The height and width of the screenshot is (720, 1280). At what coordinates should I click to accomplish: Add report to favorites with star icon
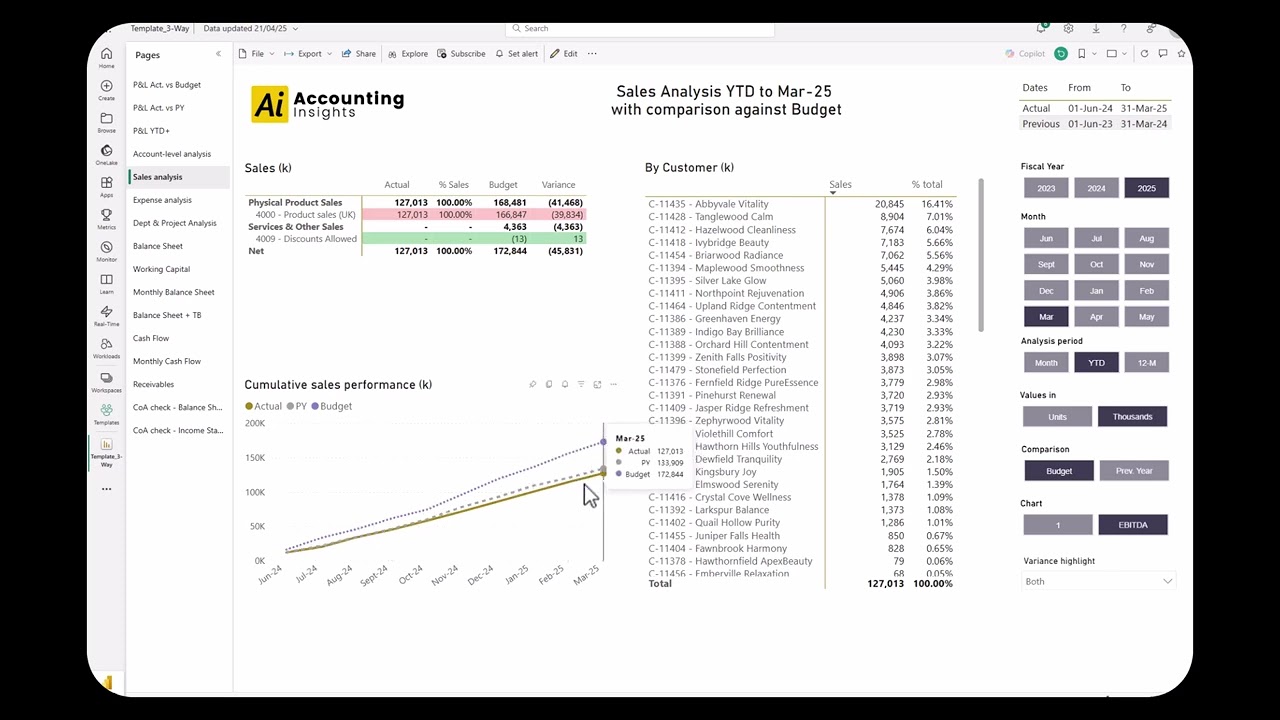1179,54
